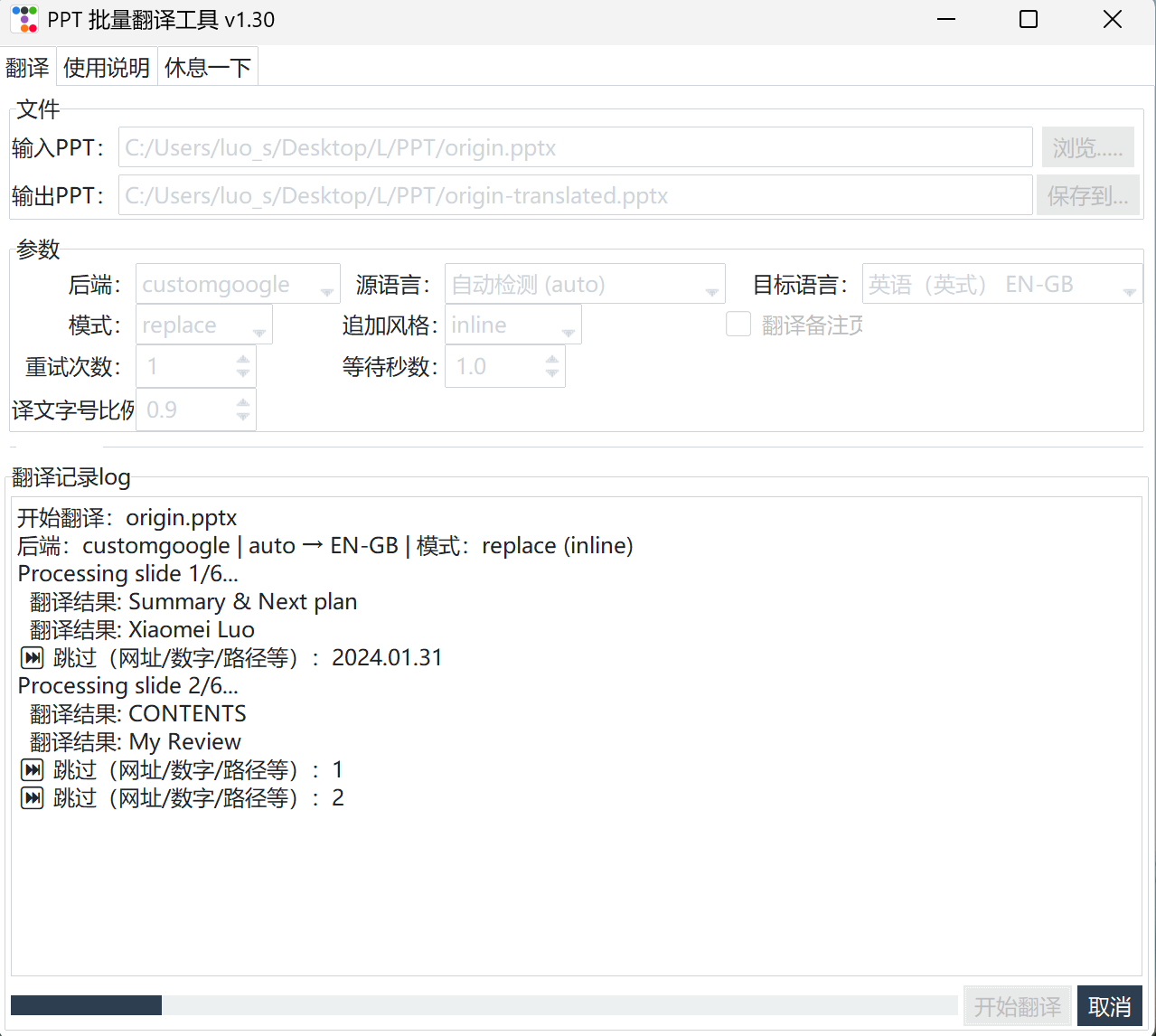Click skip icon beside 2024.01.31 log entry
Screen dimensions: 1156x1036
tap(32, 657)
